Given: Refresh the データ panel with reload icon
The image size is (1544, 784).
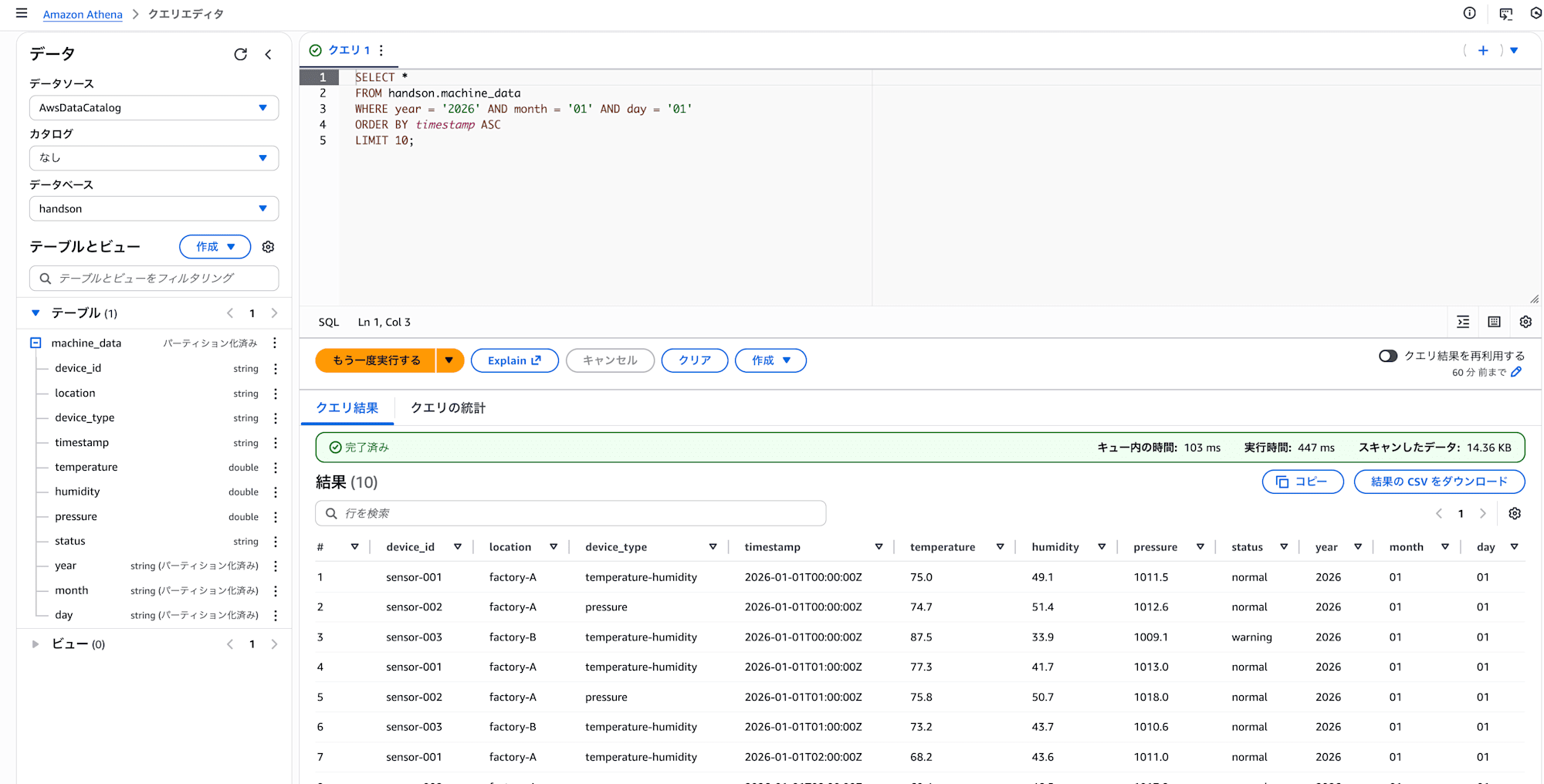Looking at the screenshot, I should tap(240, 54).
